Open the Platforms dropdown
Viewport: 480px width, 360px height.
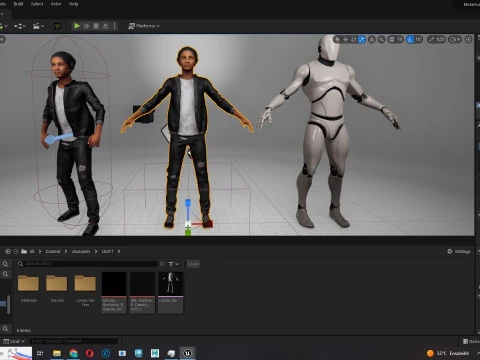[144, 26]
